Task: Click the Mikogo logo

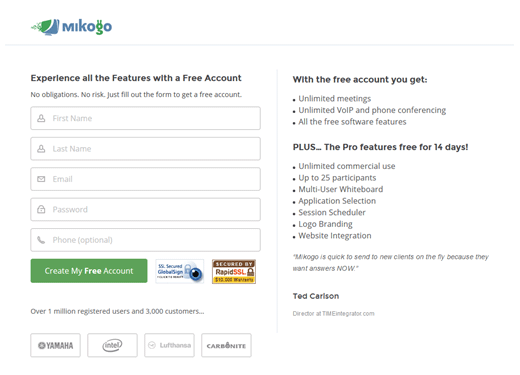Action: tap(71, 27)
